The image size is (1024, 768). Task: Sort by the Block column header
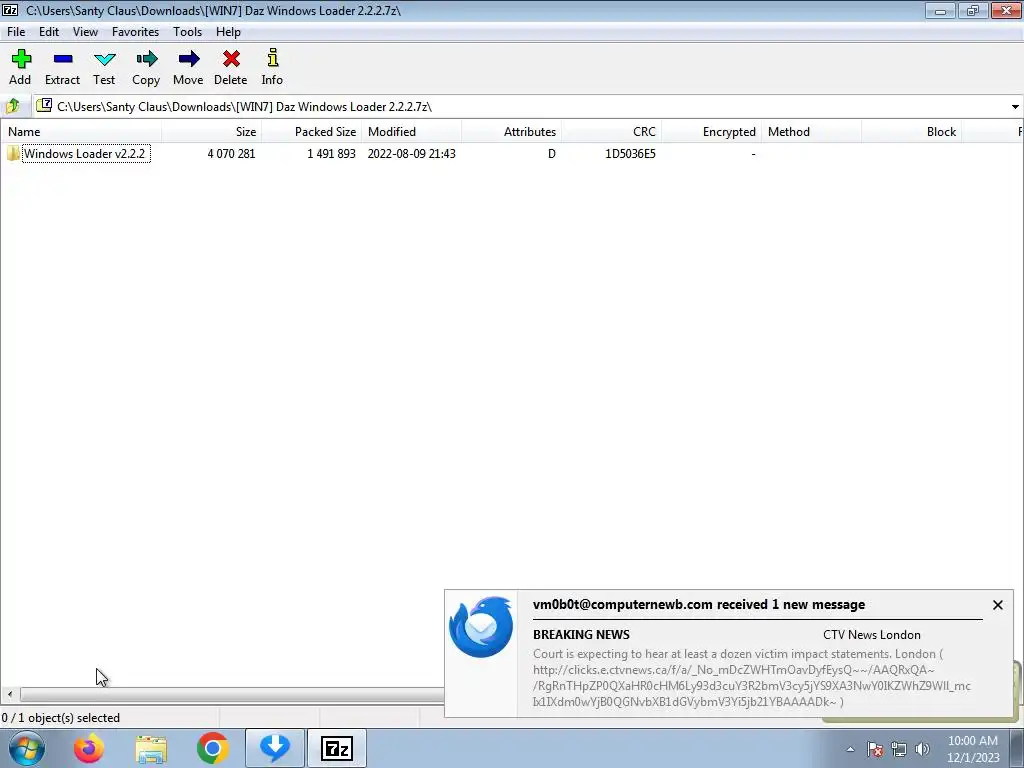pyautogui.click(x=911, y=131)
